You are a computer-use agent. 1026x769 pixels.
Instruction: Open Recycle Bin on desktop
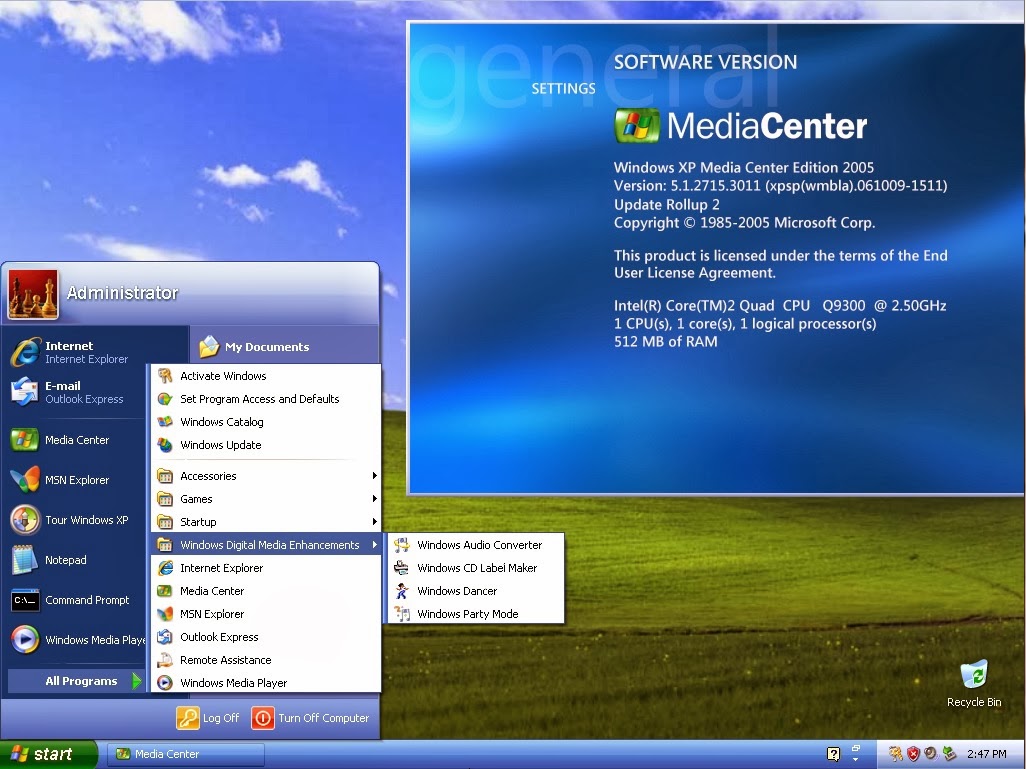[x=974, y=683]
